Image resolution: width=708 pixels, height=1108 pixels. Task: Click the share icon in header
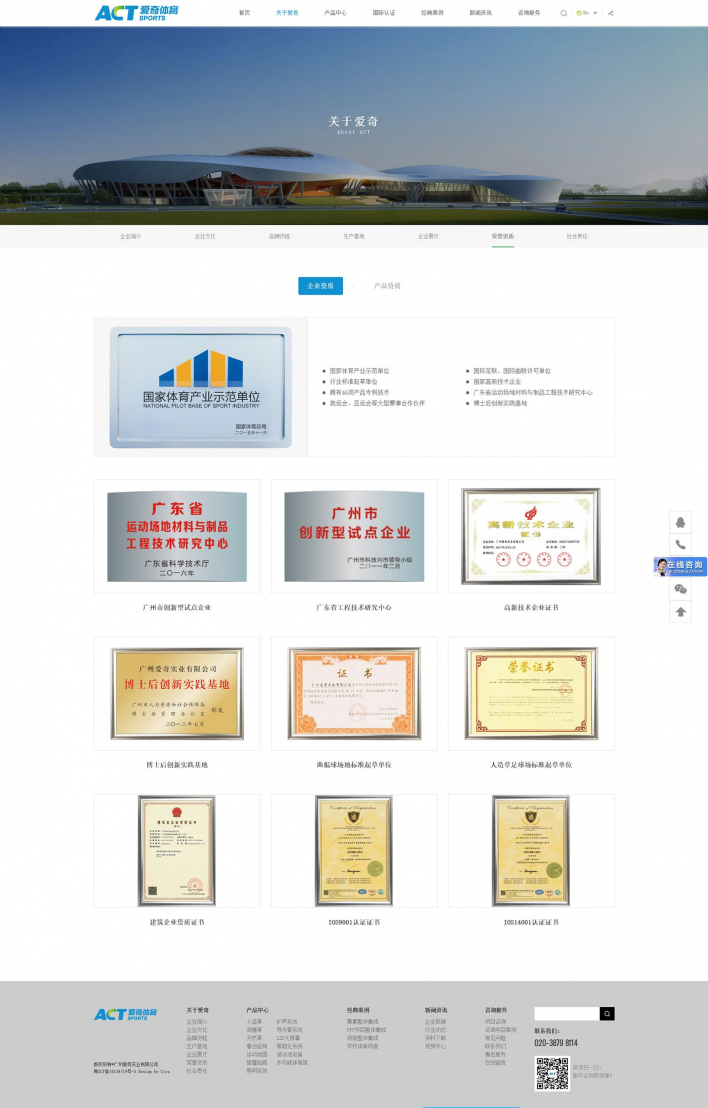coord(610,13)
